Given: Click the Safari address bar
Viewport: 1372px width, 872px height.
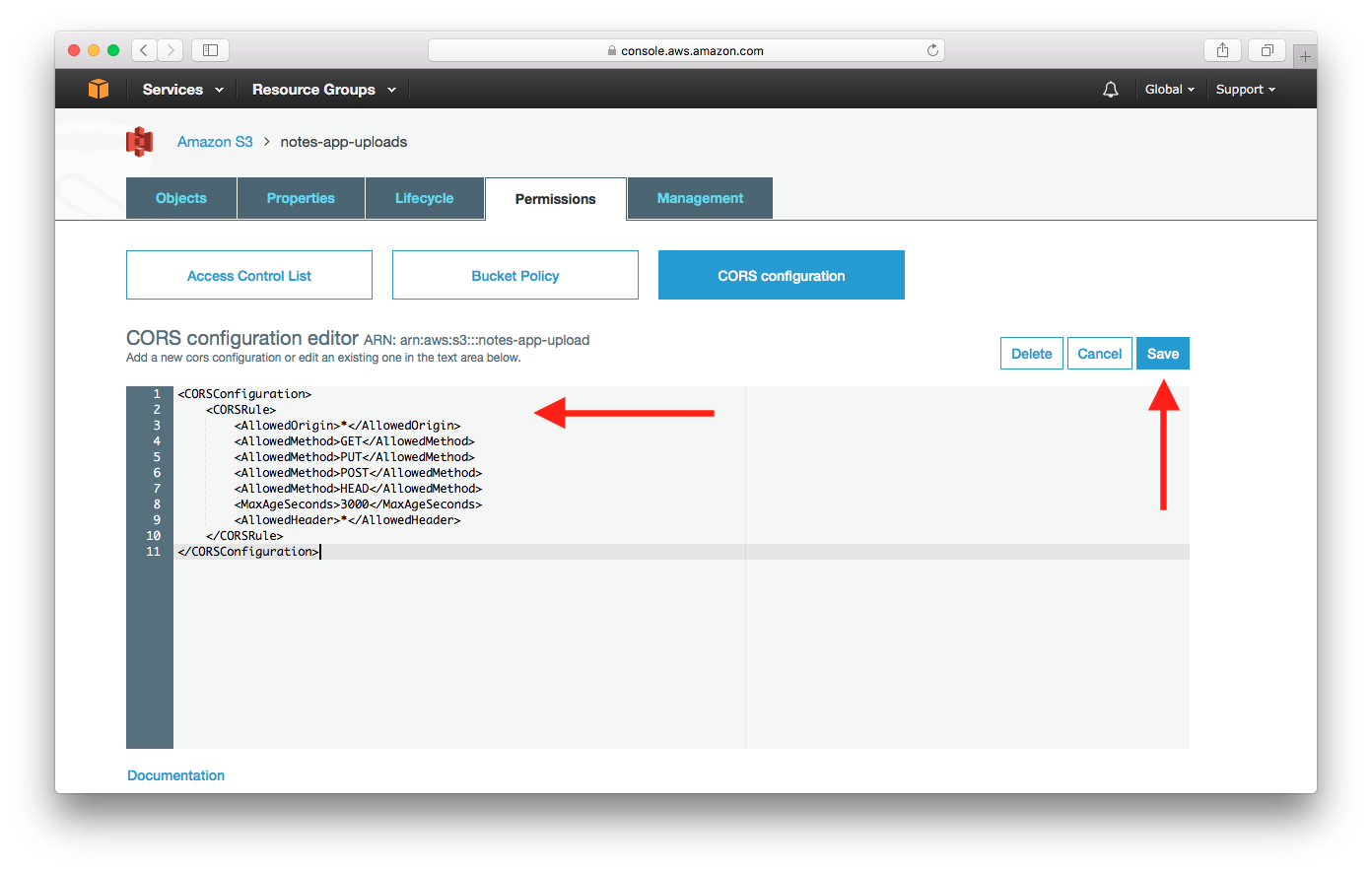Looking at the screenshot, I should (x=686, y=50).
